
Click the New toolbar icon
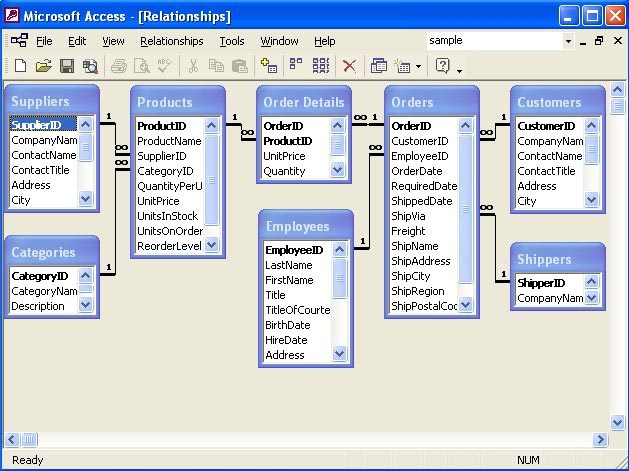coord(20,65)
